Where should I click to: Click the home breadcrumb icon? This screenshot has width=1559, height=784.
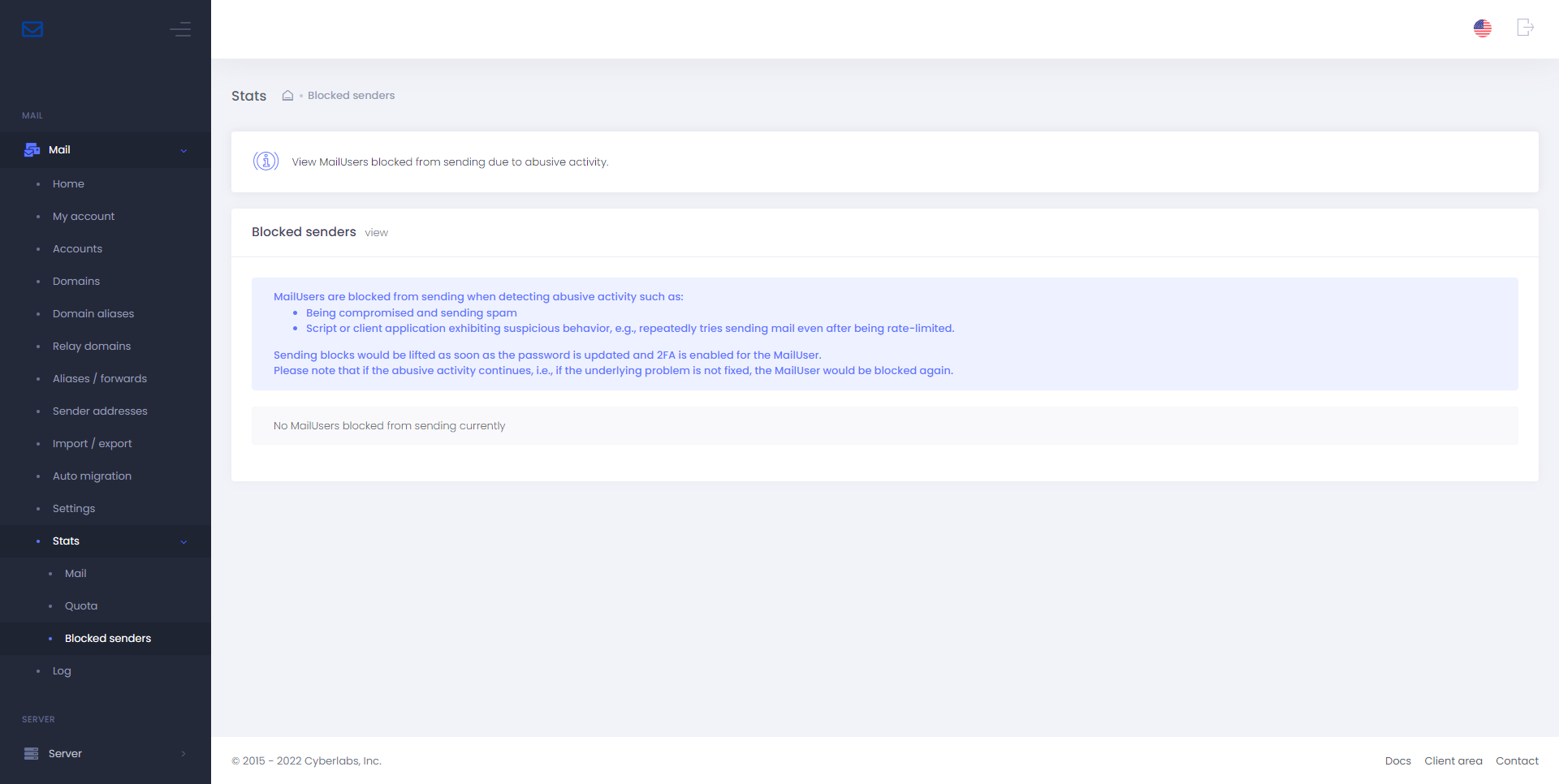point(287,96)
